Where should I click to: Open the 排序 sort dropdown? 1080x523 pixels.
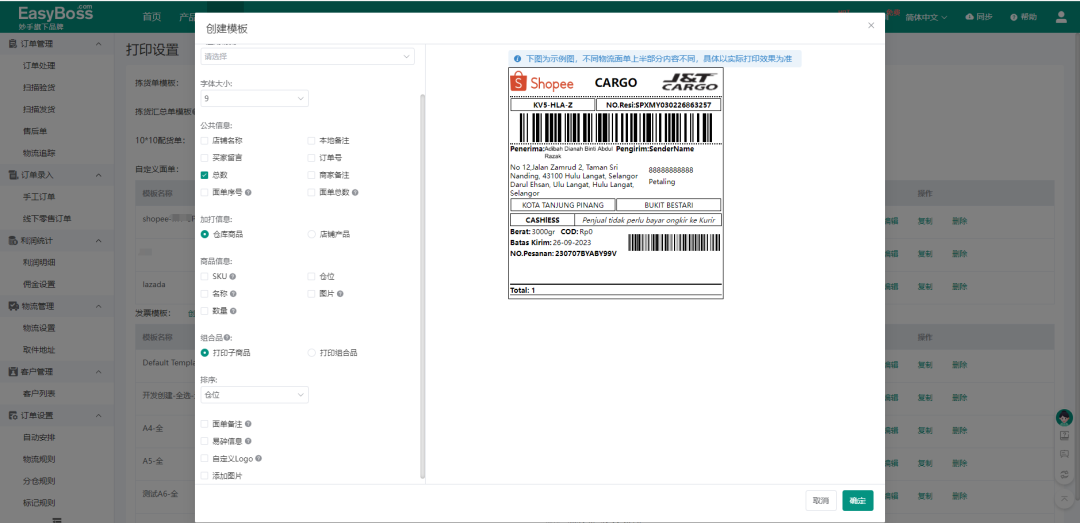point(254,395)
